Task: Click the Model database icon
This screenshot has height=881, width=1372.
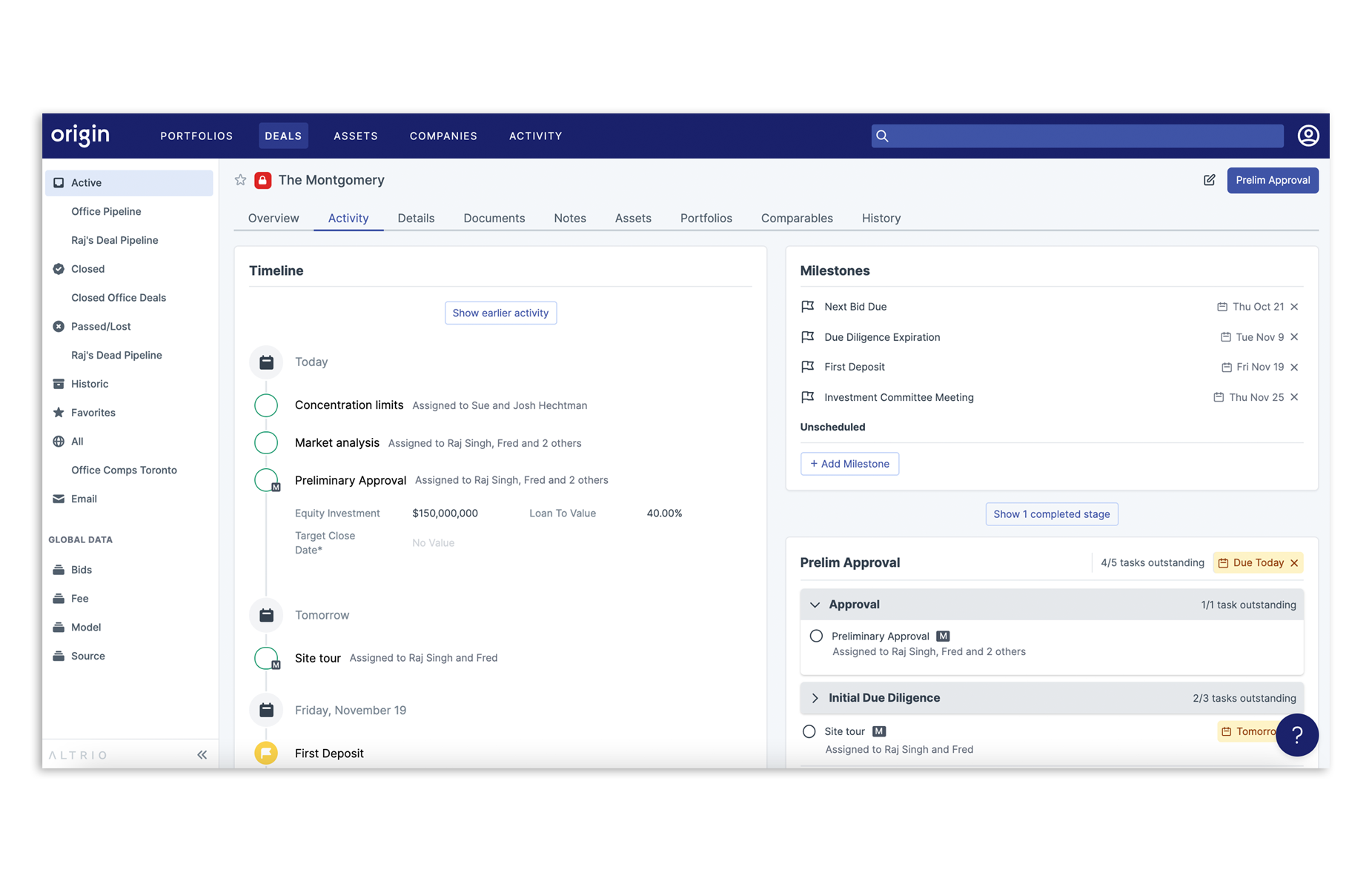Action: coord(59,627)
